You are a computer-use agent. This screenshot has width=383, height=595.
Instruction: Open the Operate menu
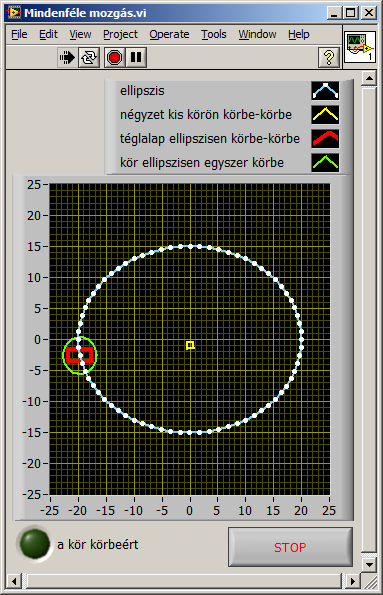[169, 35]
